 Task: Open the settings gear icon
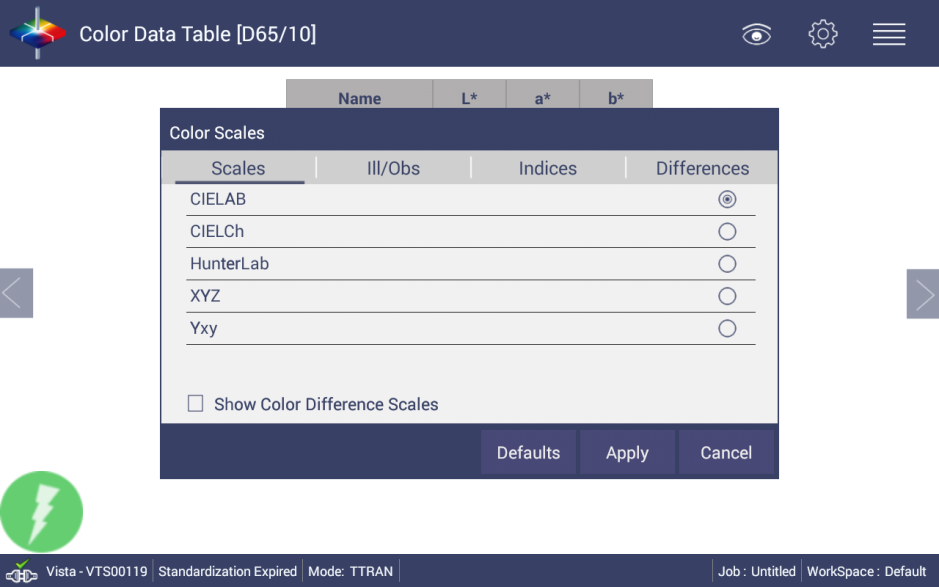pyautogui.click(x=822, y=34)
